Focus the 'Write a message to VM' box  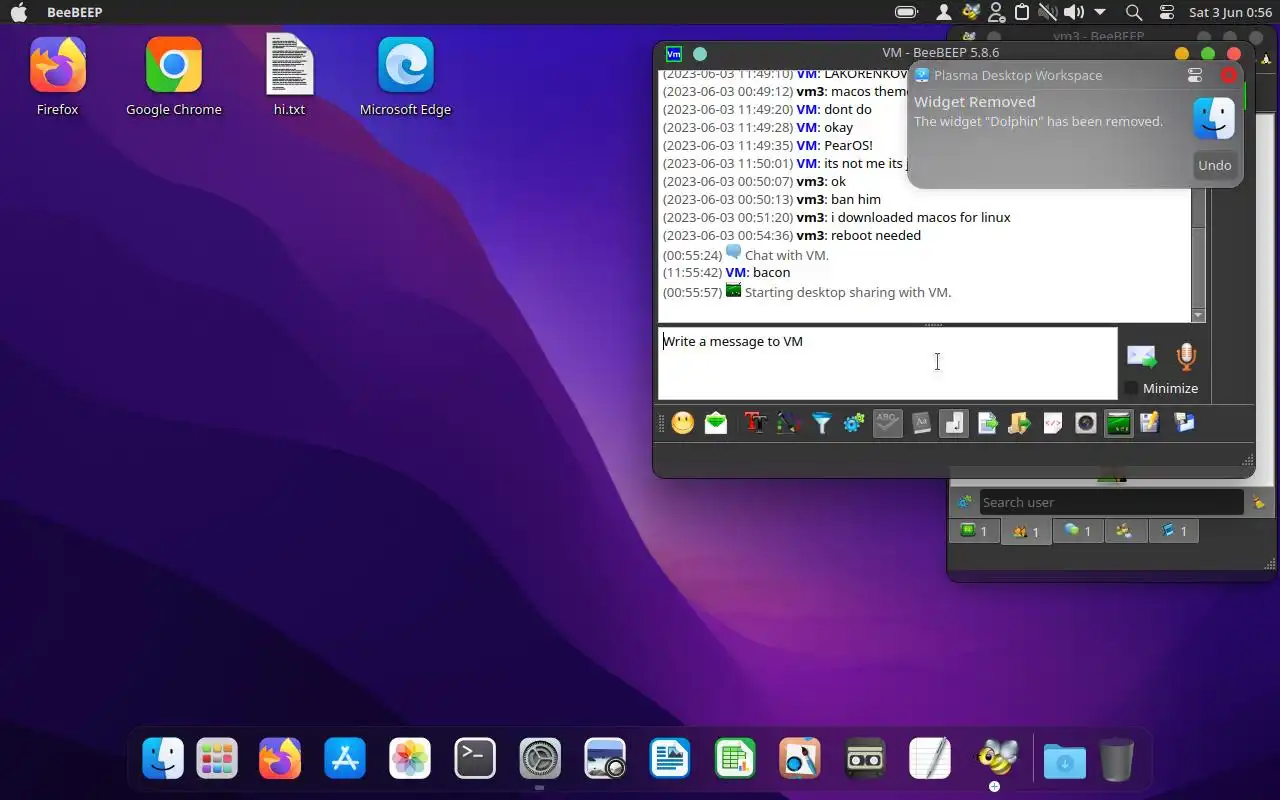pos(887,363)
